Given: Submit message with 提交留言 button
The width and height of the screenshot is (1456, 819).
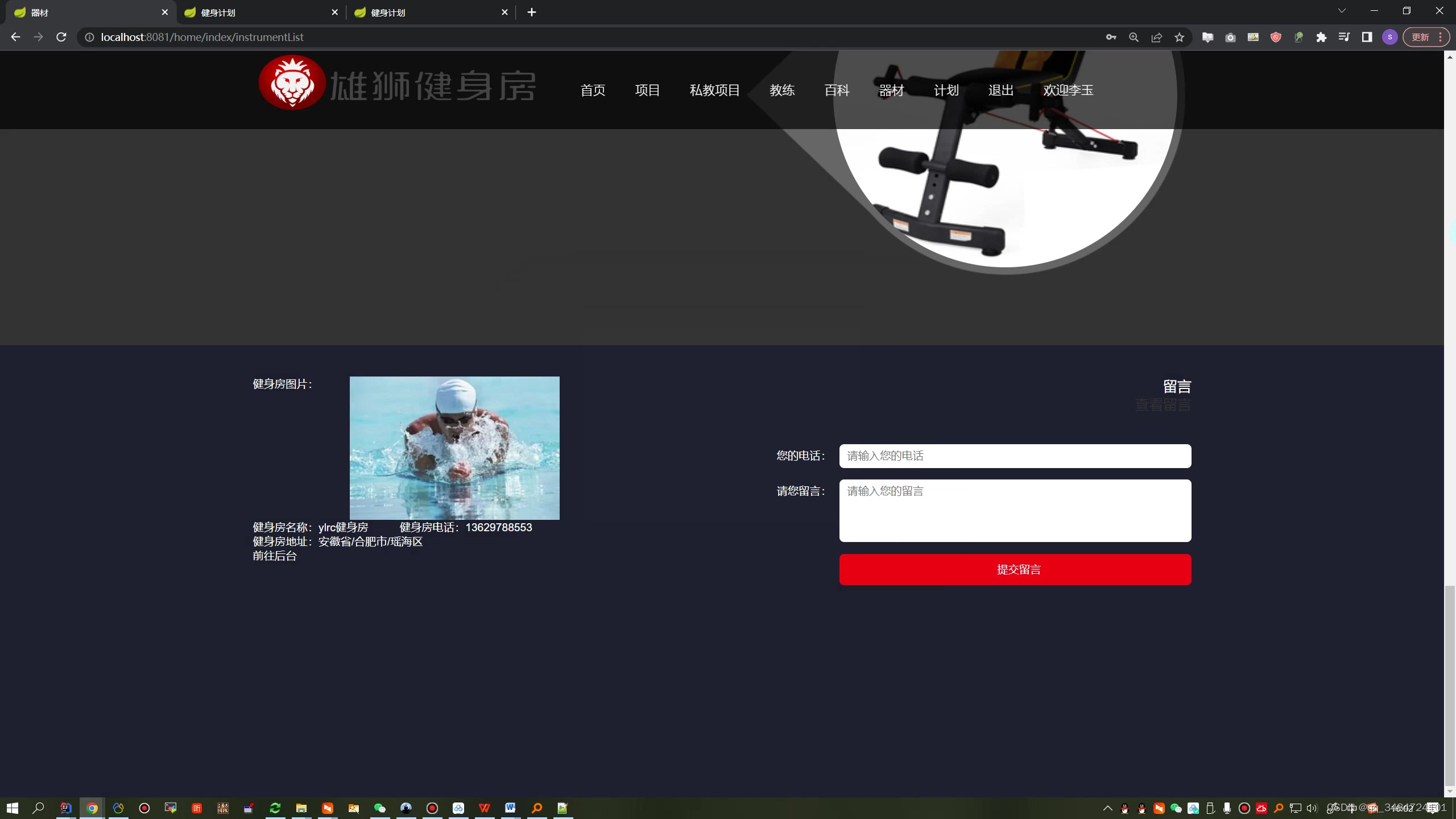Looking at the screenshot, I should (1015, 569).
